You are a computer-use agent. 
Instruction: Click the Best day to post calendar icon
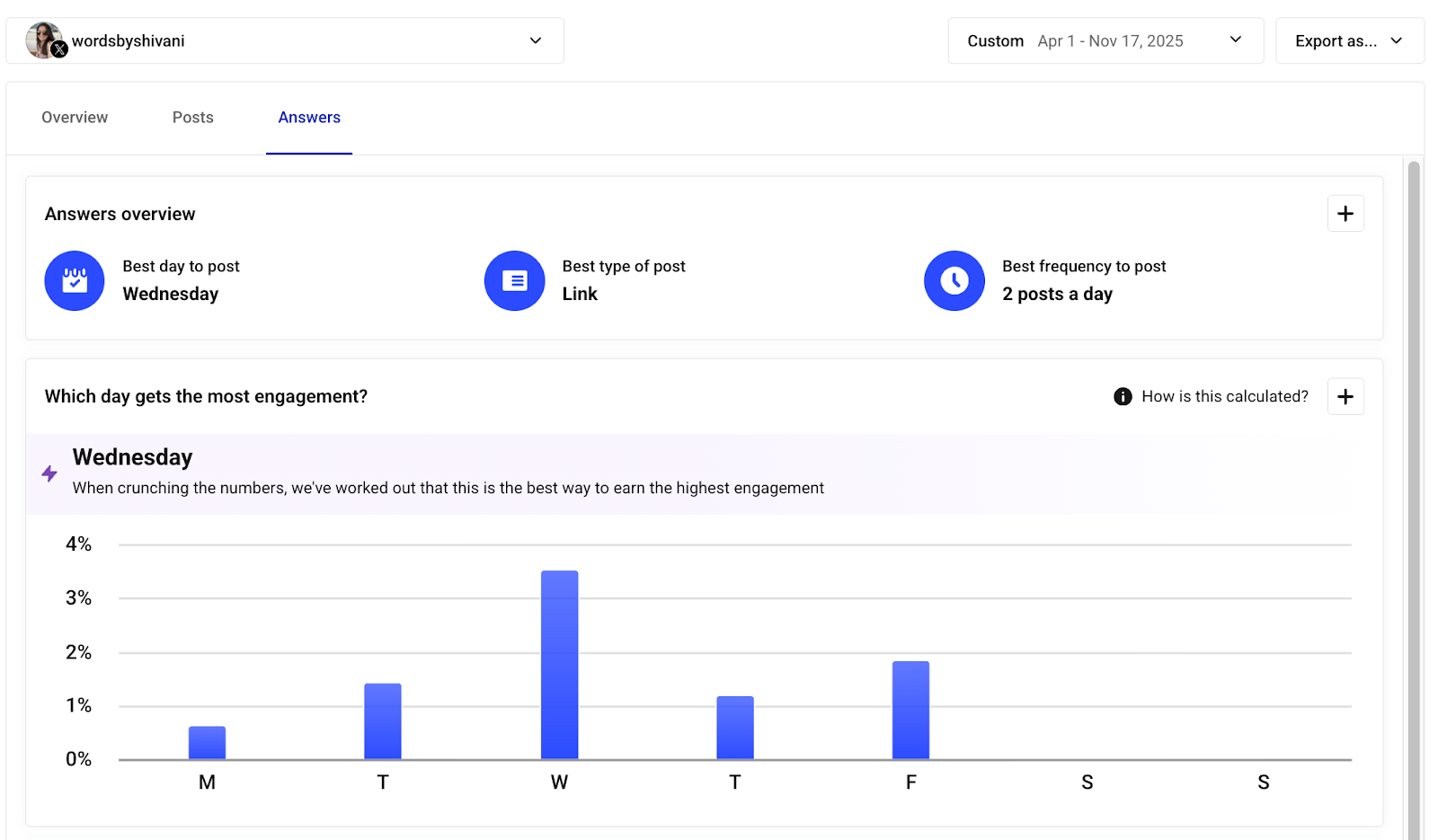pos(74,280)
